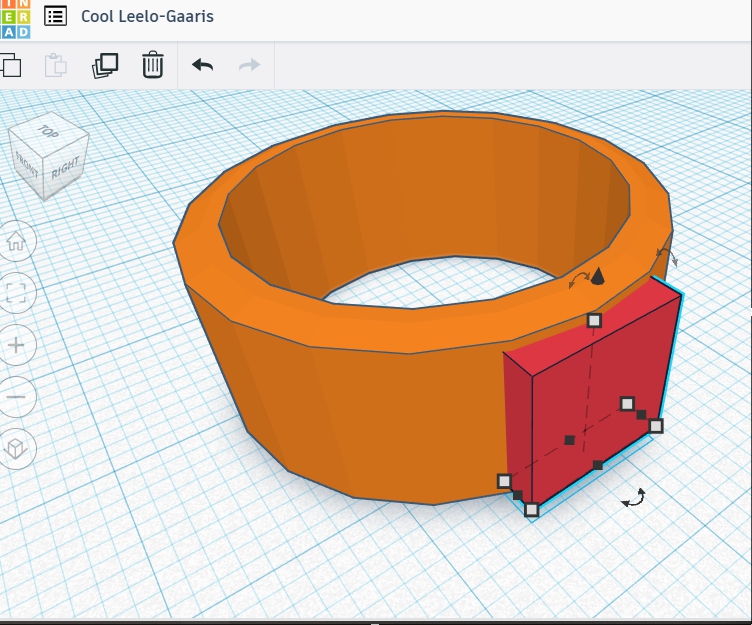Select the RIGHT face of view cube
Viewport: 752px width, 625px height.
click(65, 166)
